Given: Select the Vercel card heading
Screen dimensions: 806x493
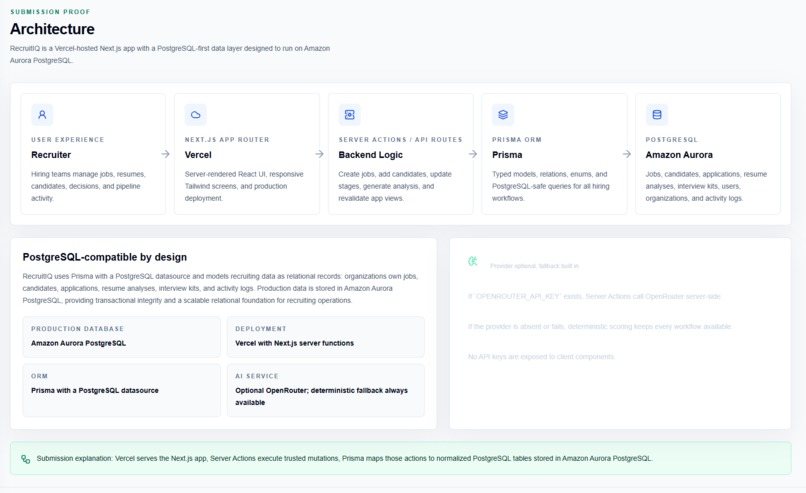Looking at the screenshot, I should click(198, 155).
